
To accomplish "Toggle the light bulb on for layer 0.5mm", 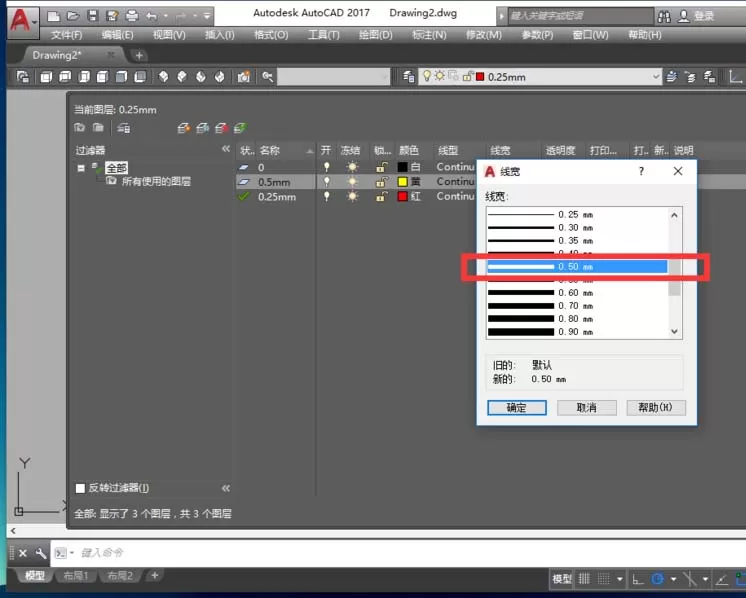I will [x=326, y=182].
